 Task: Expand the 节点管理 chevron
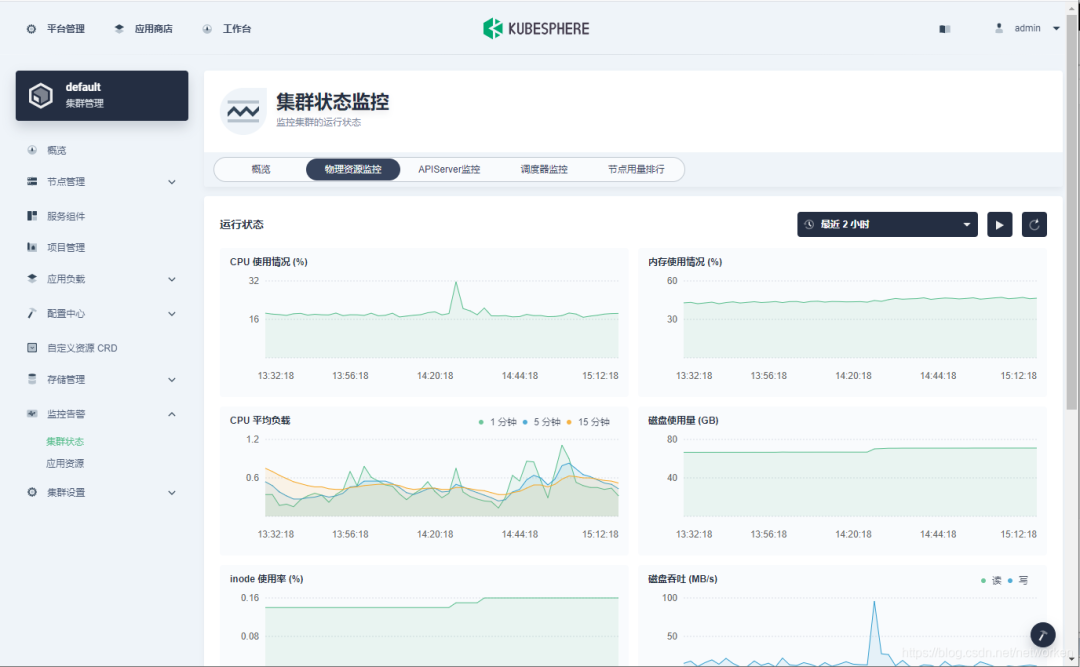(172, 182)
